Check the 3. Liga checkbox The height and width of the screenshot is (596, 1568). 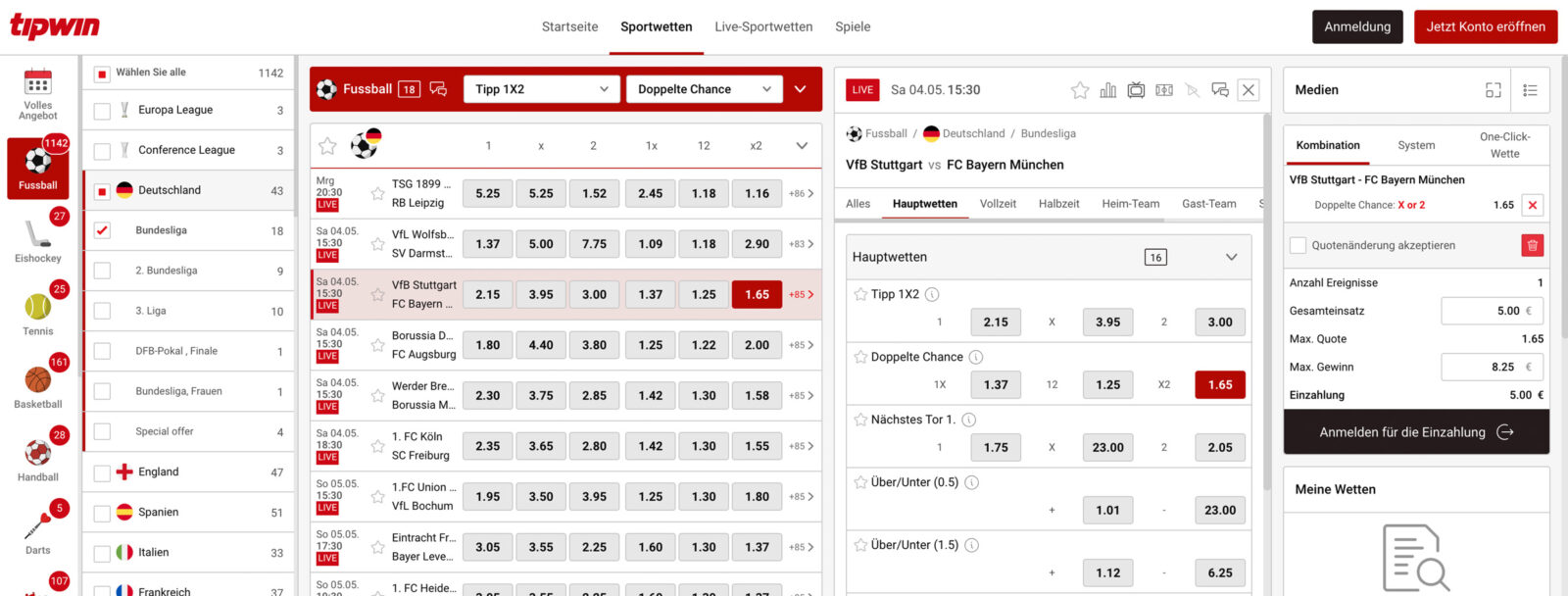pos(102,312)
